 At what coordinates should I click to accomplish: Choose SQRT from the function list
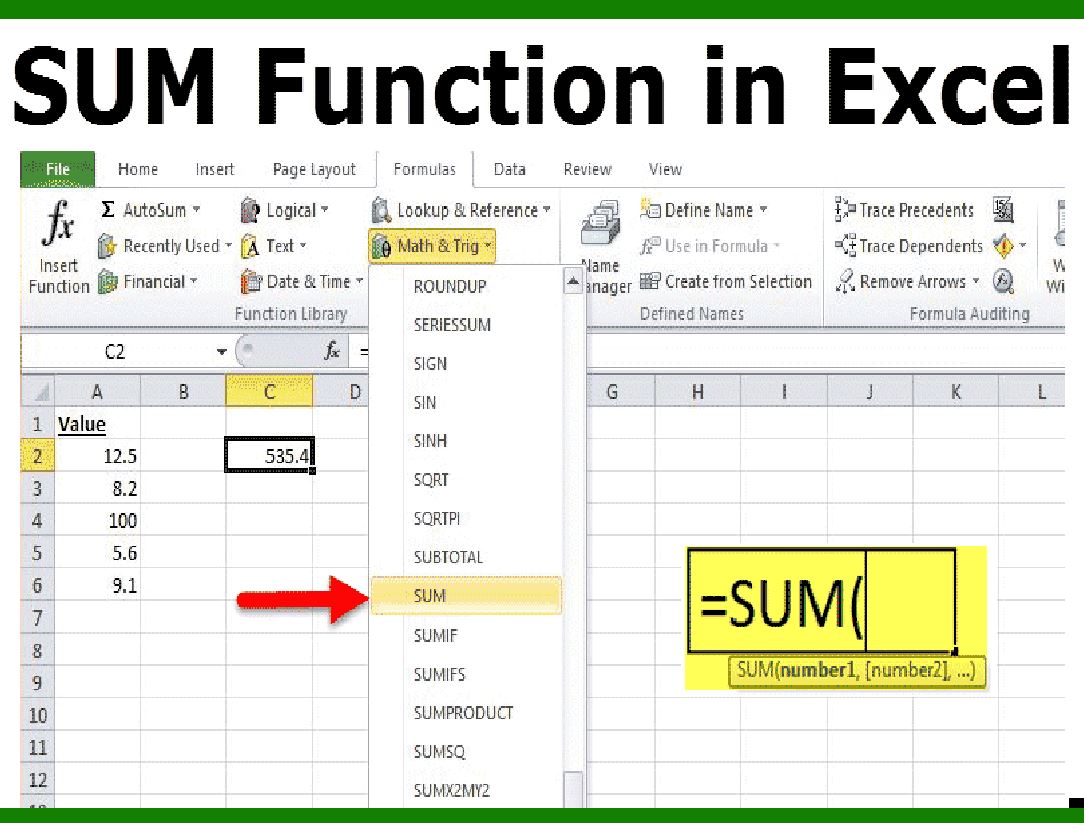tap(466, 480)
